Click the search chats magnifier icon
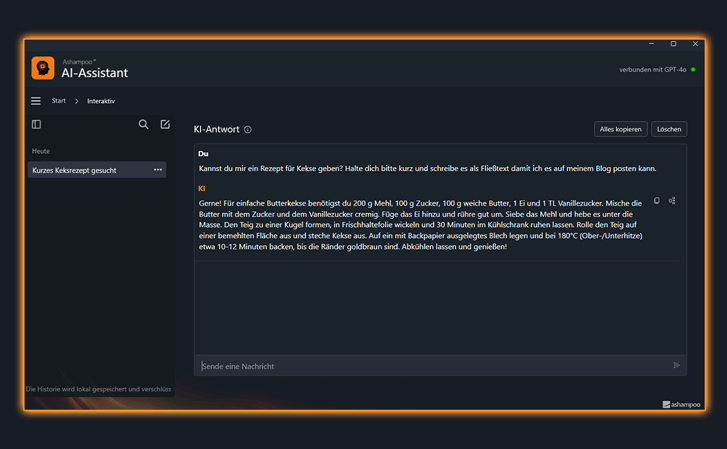This screenshot has height=449, width=727. coord(144,124)
